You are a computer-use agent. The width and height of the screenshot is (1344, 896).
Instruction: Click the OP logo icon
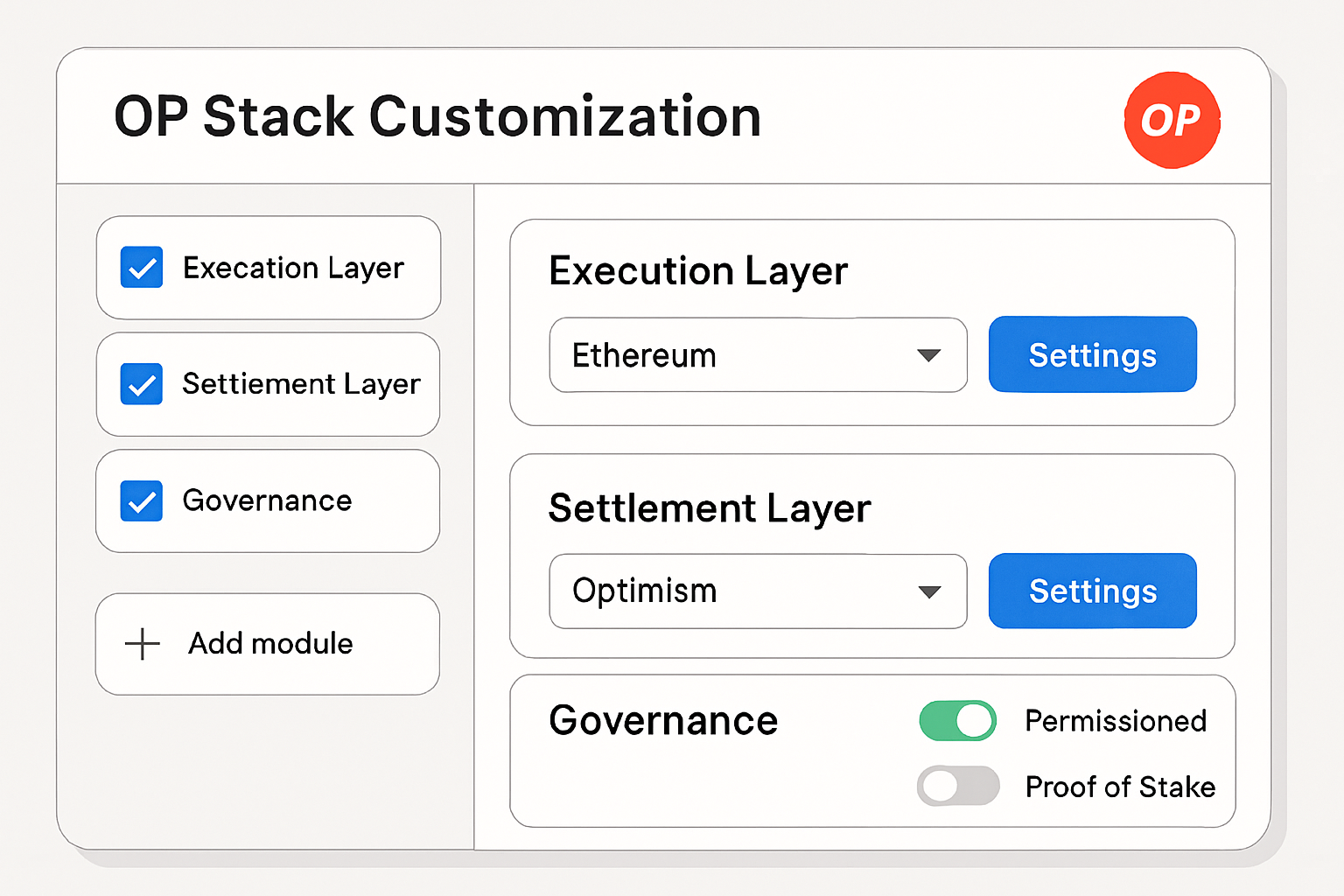click(1172, 120)
